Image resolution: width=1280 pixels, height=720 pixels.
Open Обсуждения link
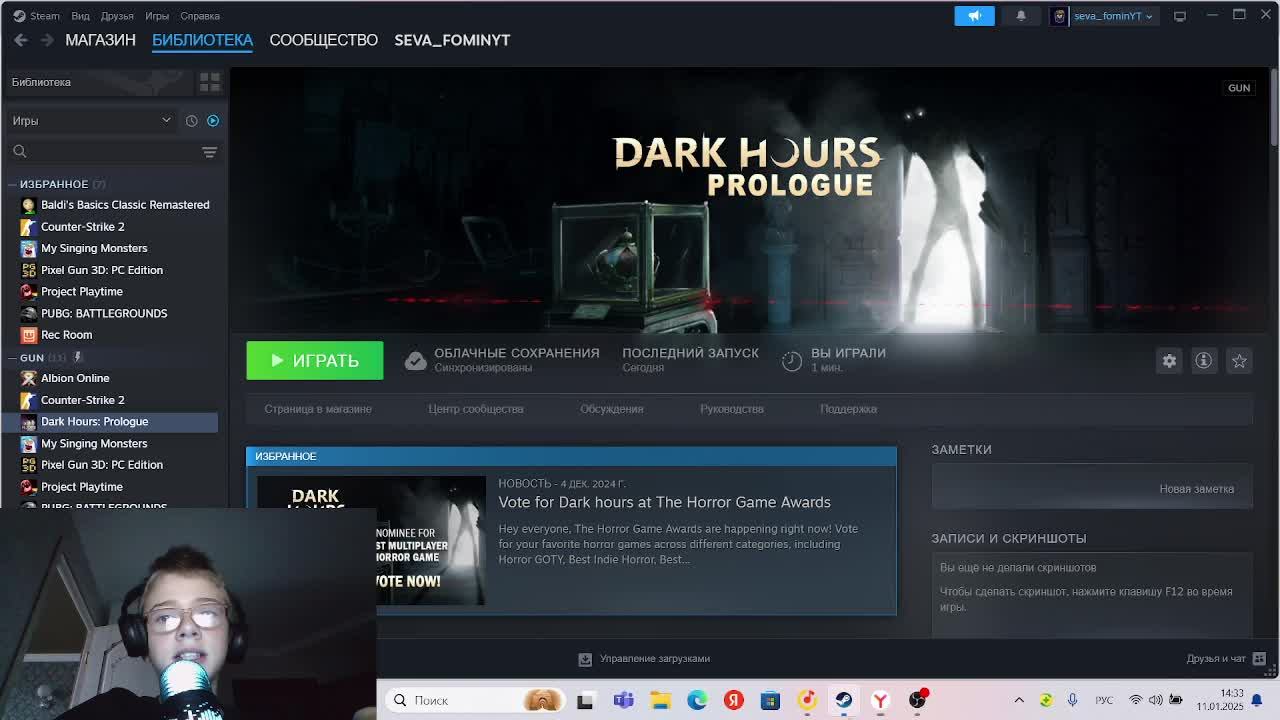click(612, 409)
